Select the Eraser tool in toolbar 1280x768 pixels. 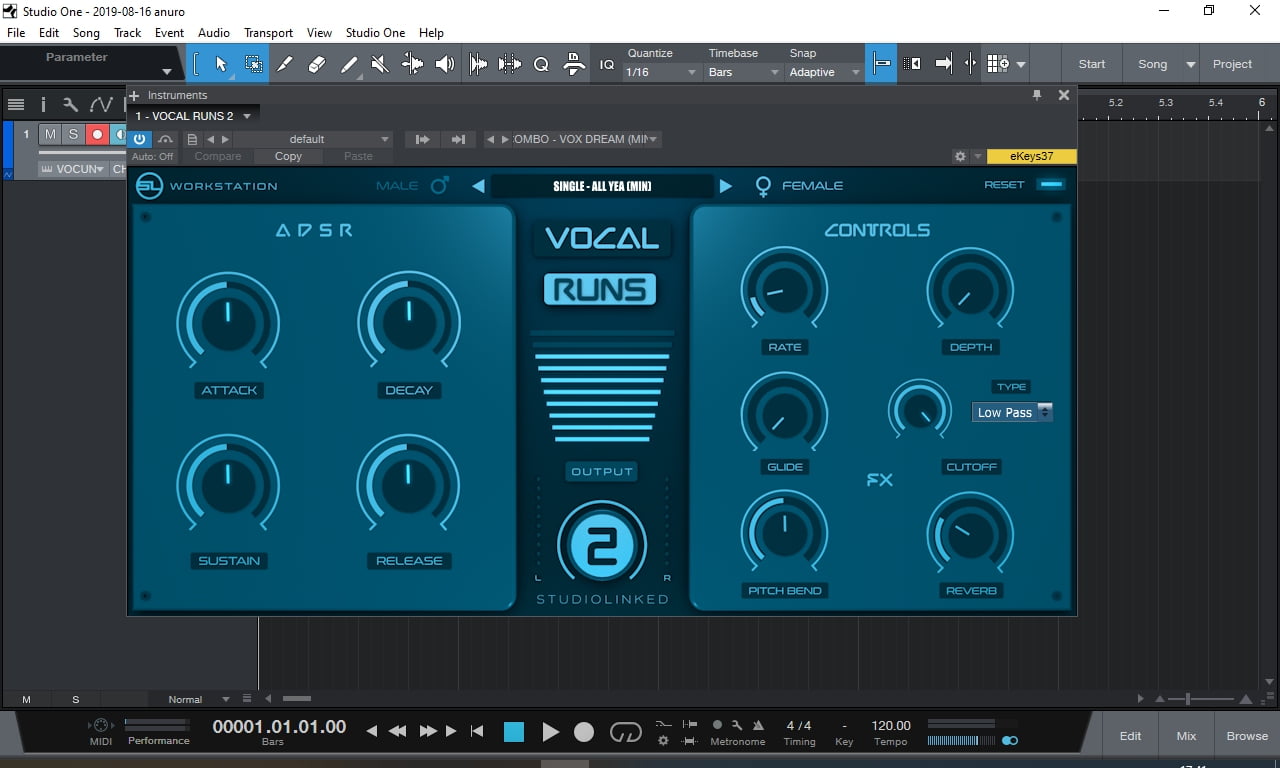(317, 64)
